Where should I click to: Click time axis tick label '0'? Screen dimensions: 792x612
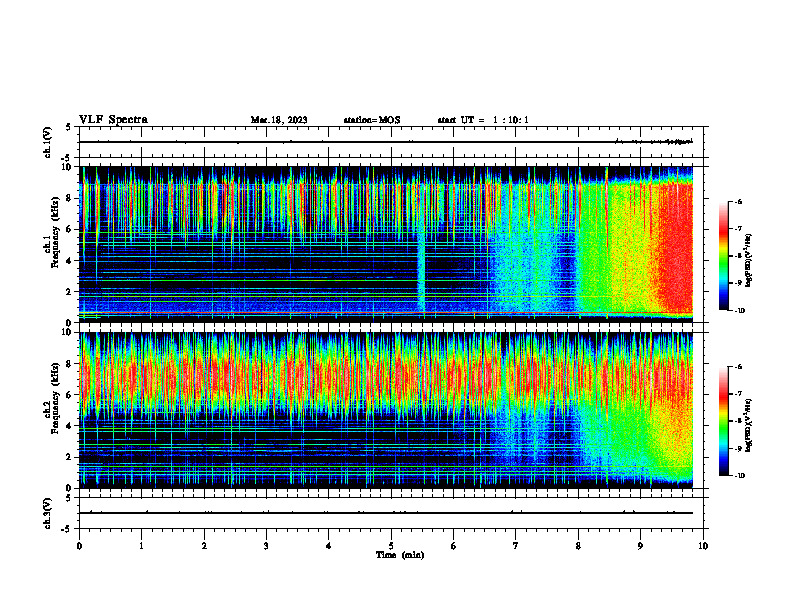[79, 546]
